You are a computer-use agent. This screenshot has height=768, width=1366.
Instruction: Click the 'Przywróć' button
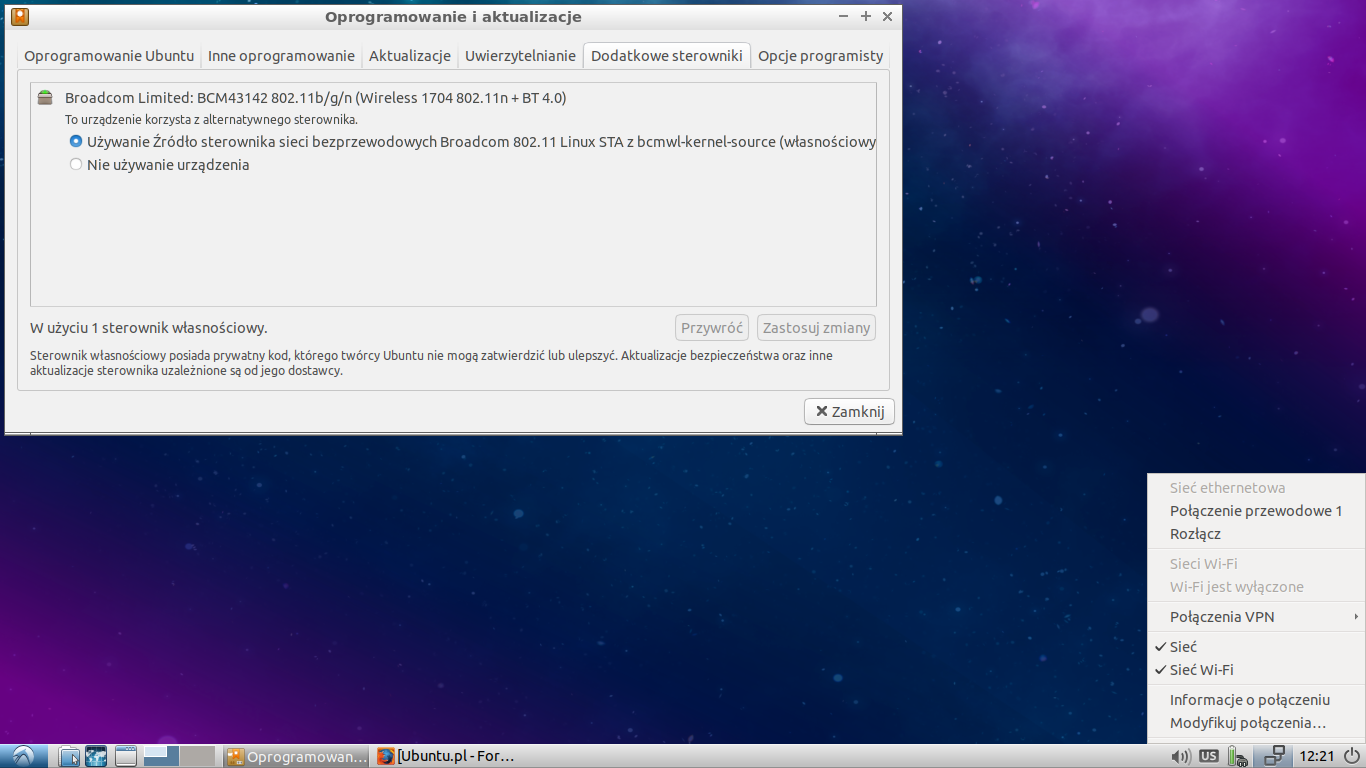coord(712,327)
